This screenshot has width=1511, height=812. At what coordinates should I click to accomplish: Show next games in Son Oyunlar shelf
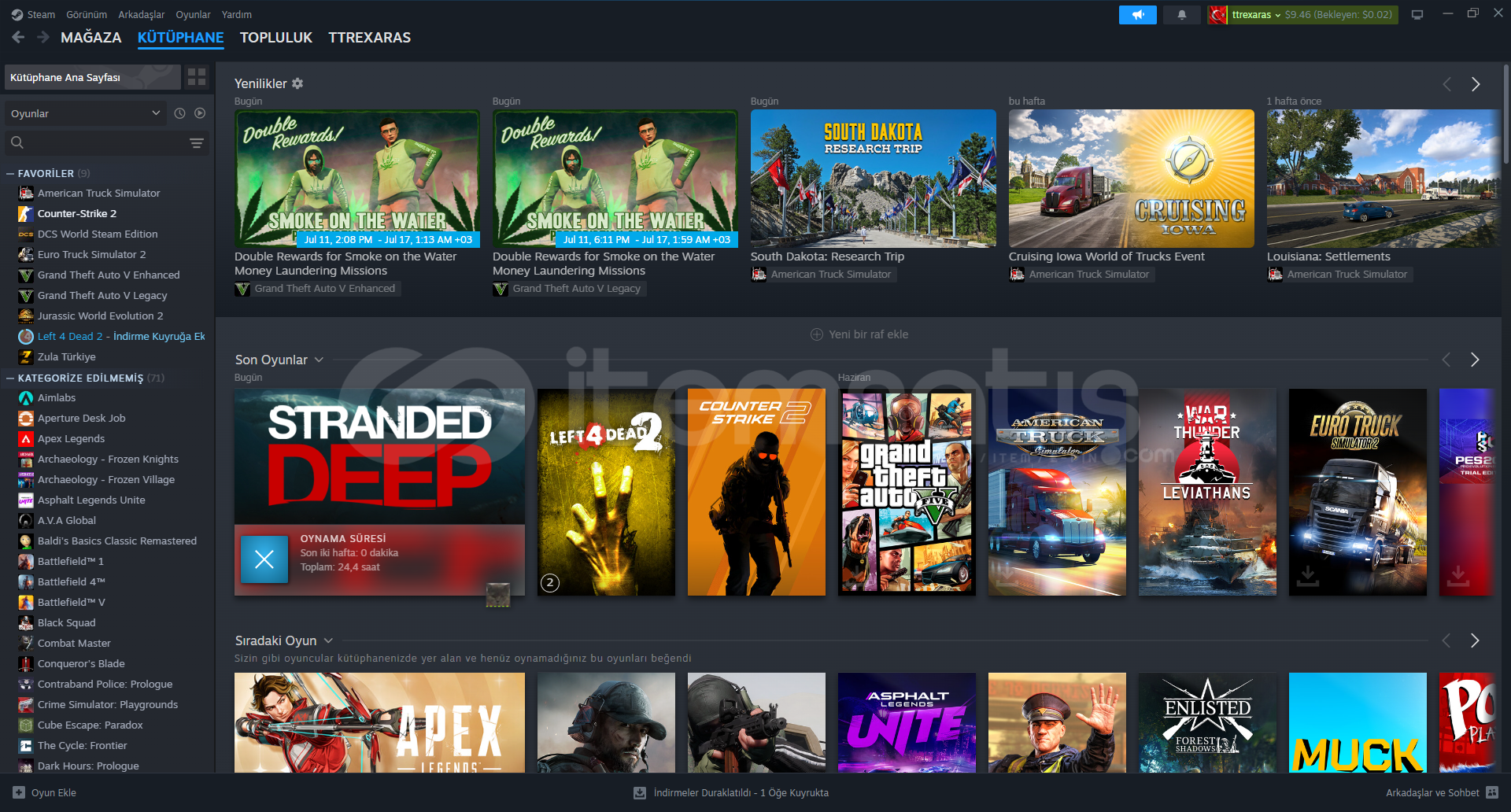[1476, 360]
